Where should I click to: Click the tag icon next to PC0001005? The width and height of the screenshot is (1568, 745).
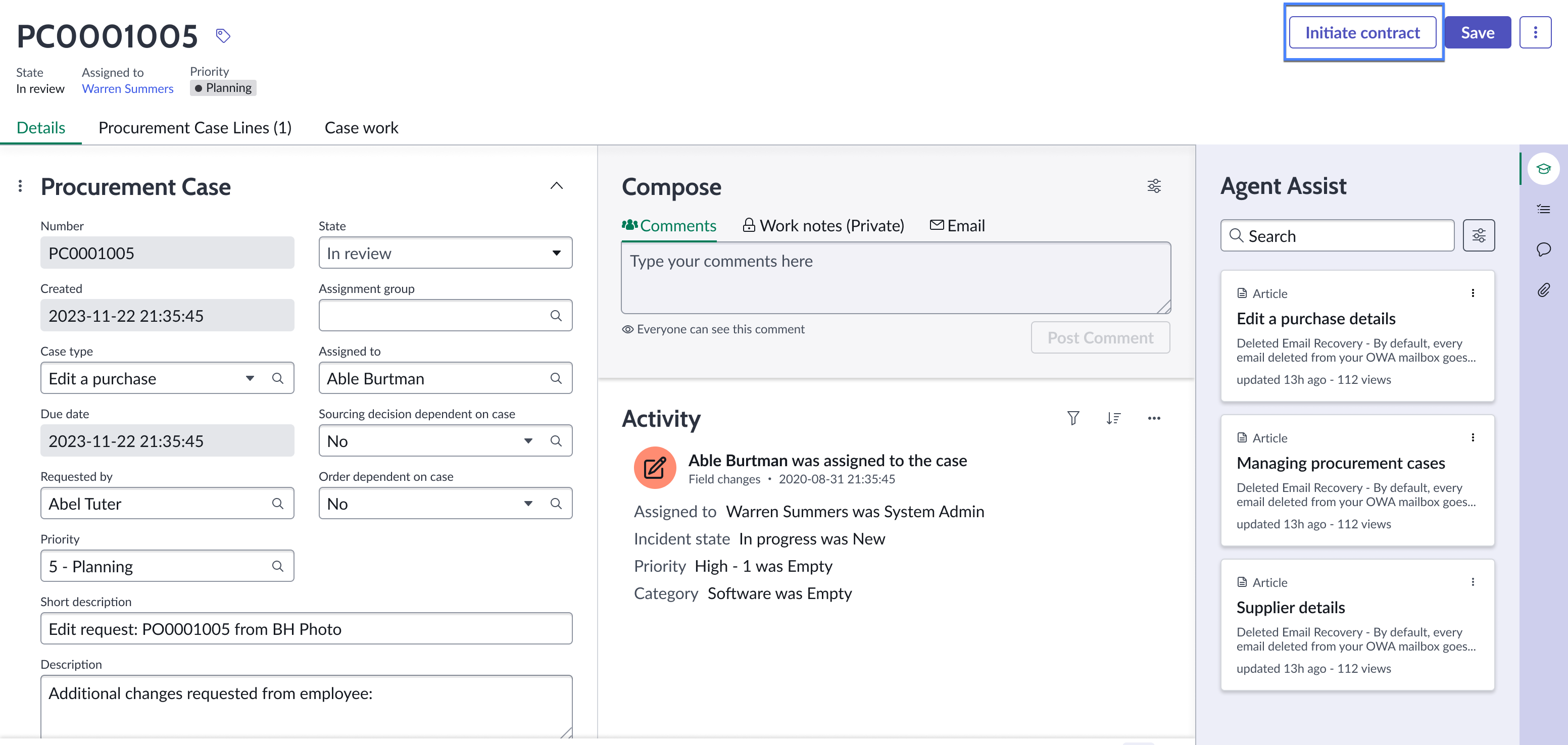tap(223, 36)
